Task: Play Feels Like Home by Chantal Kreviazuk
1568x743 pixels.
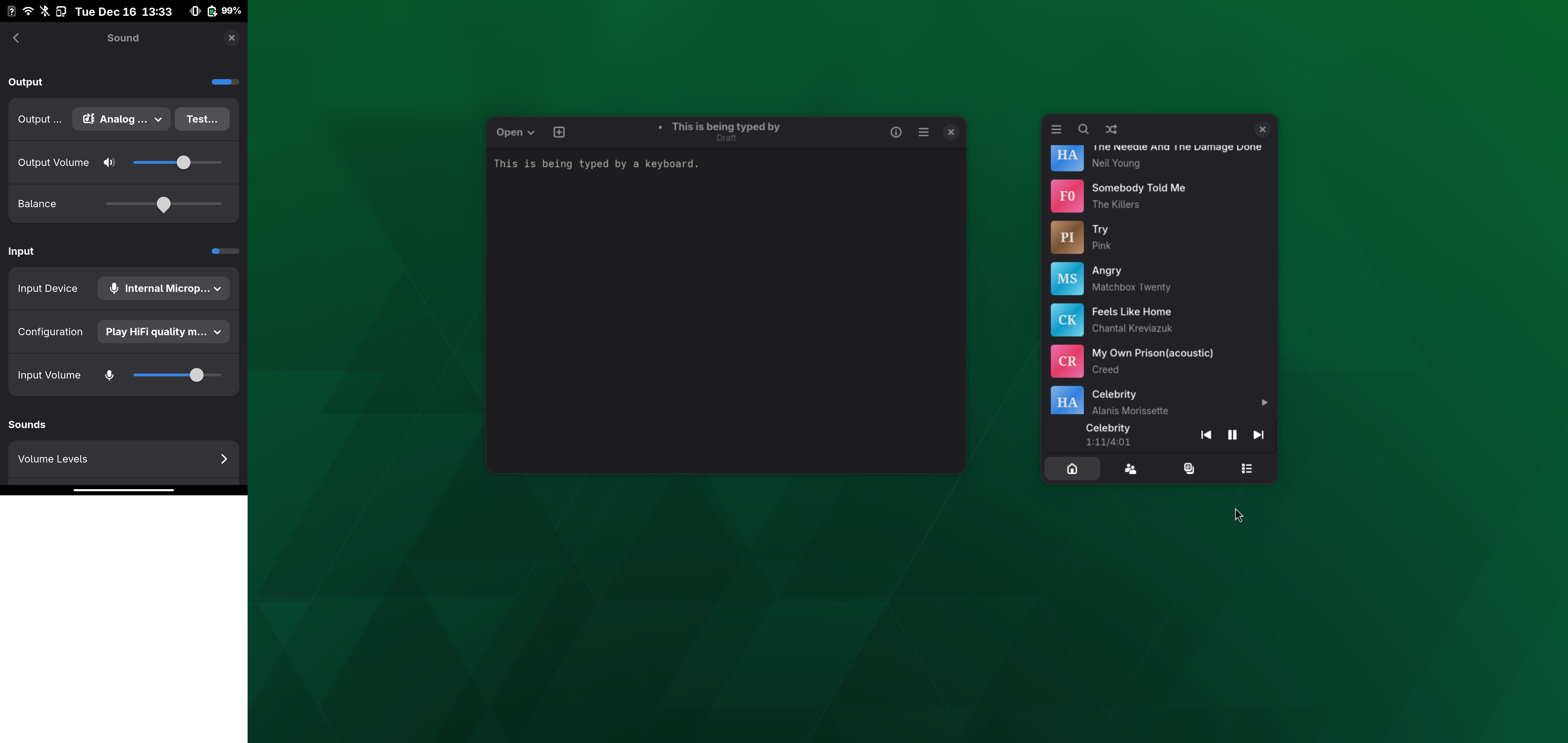Action: pyautogui.click(x=1159, y=320)
